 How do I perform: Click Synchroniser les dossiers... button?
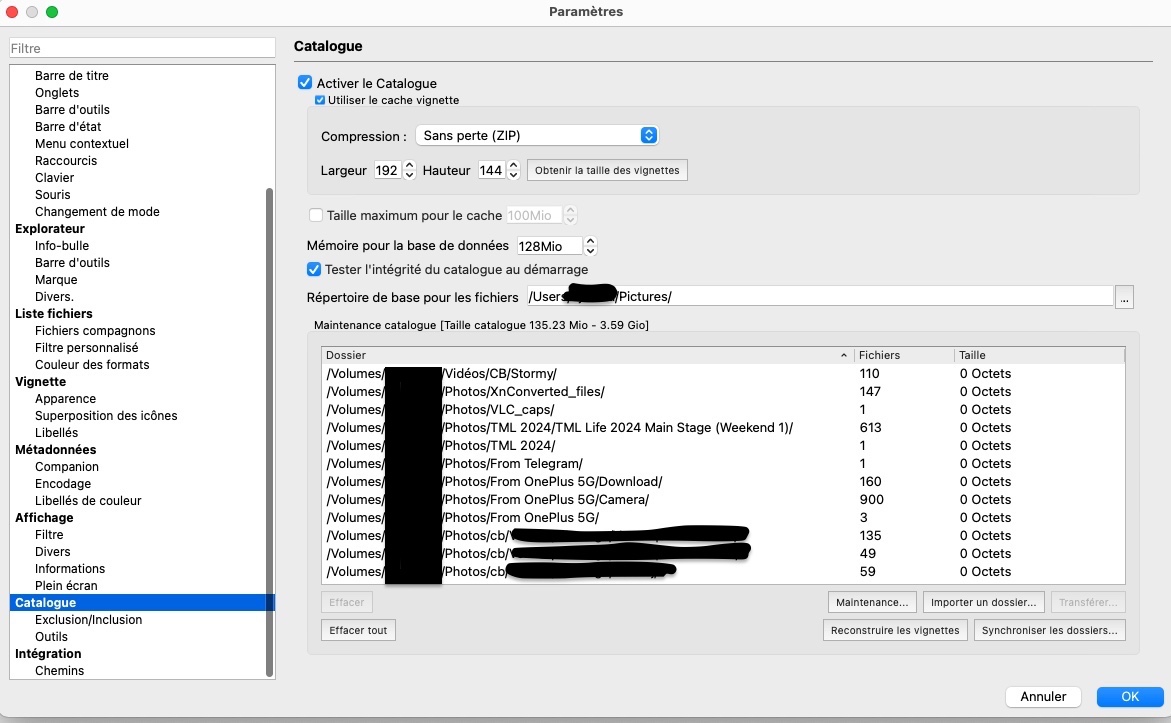point(1049,630)
